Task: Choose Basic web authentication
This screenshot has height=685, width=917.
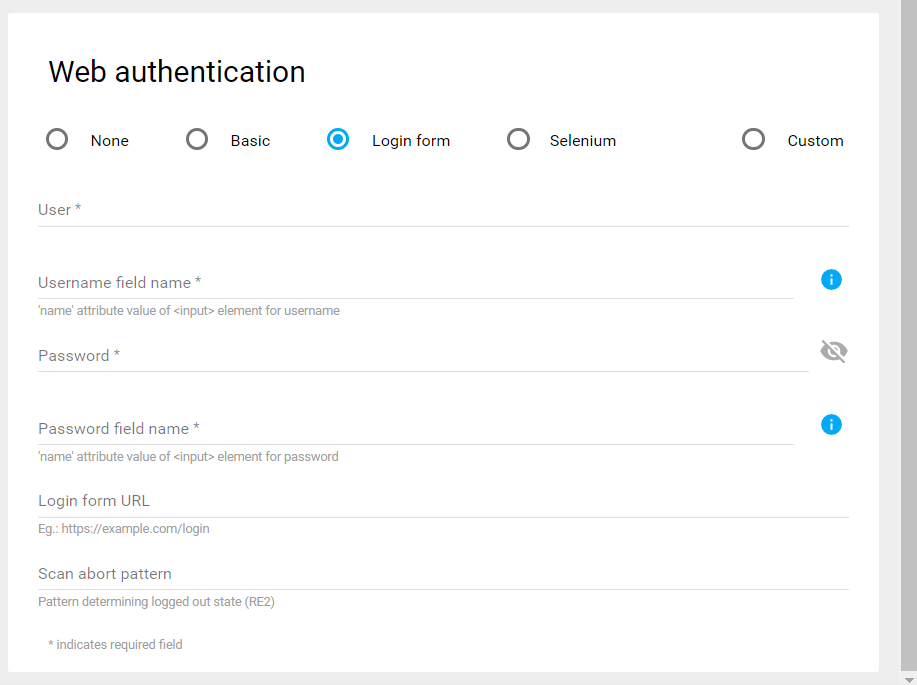Action: (197, 140)
